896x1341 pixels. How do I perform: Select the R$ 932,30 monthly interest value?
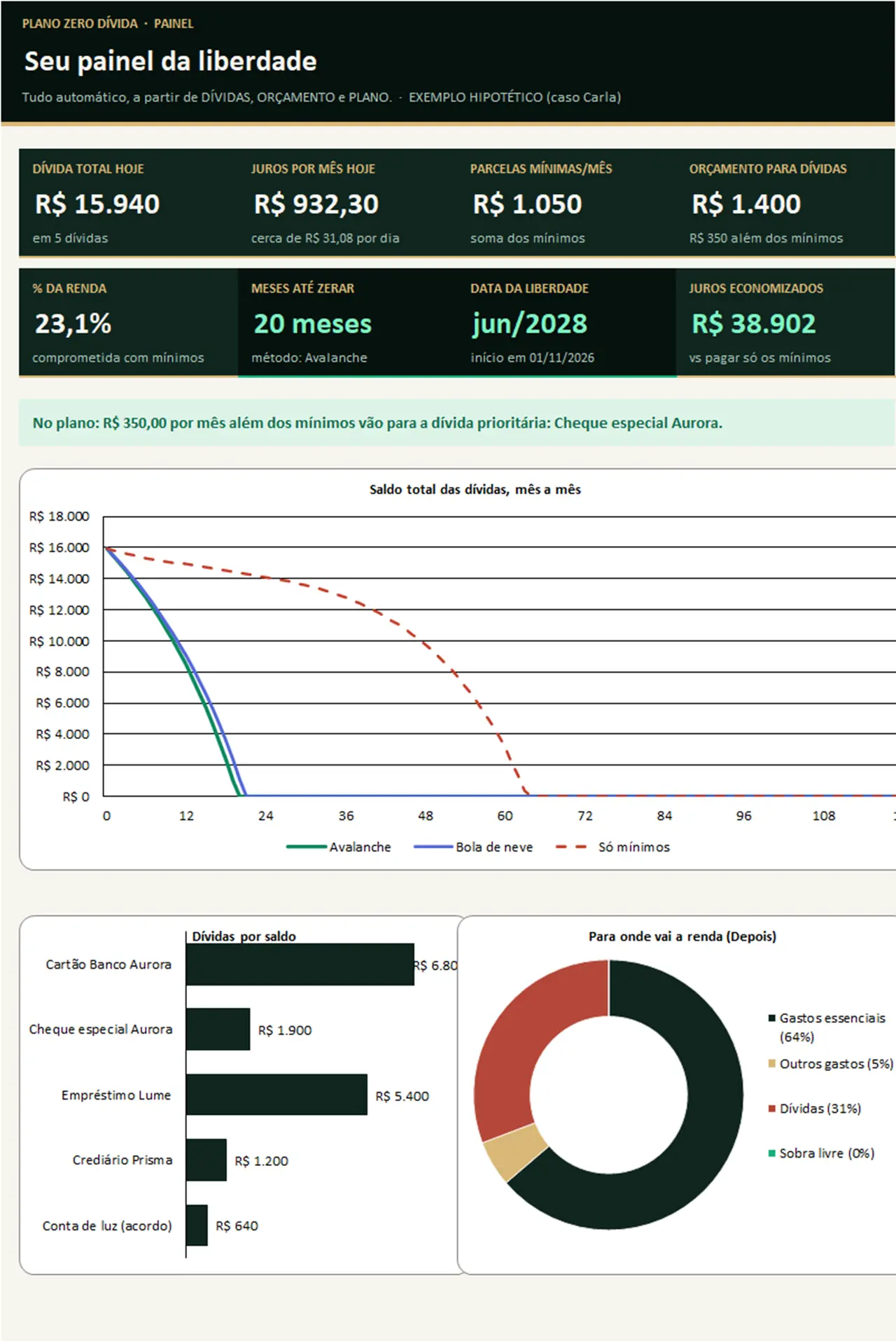[x=316, y=204]
